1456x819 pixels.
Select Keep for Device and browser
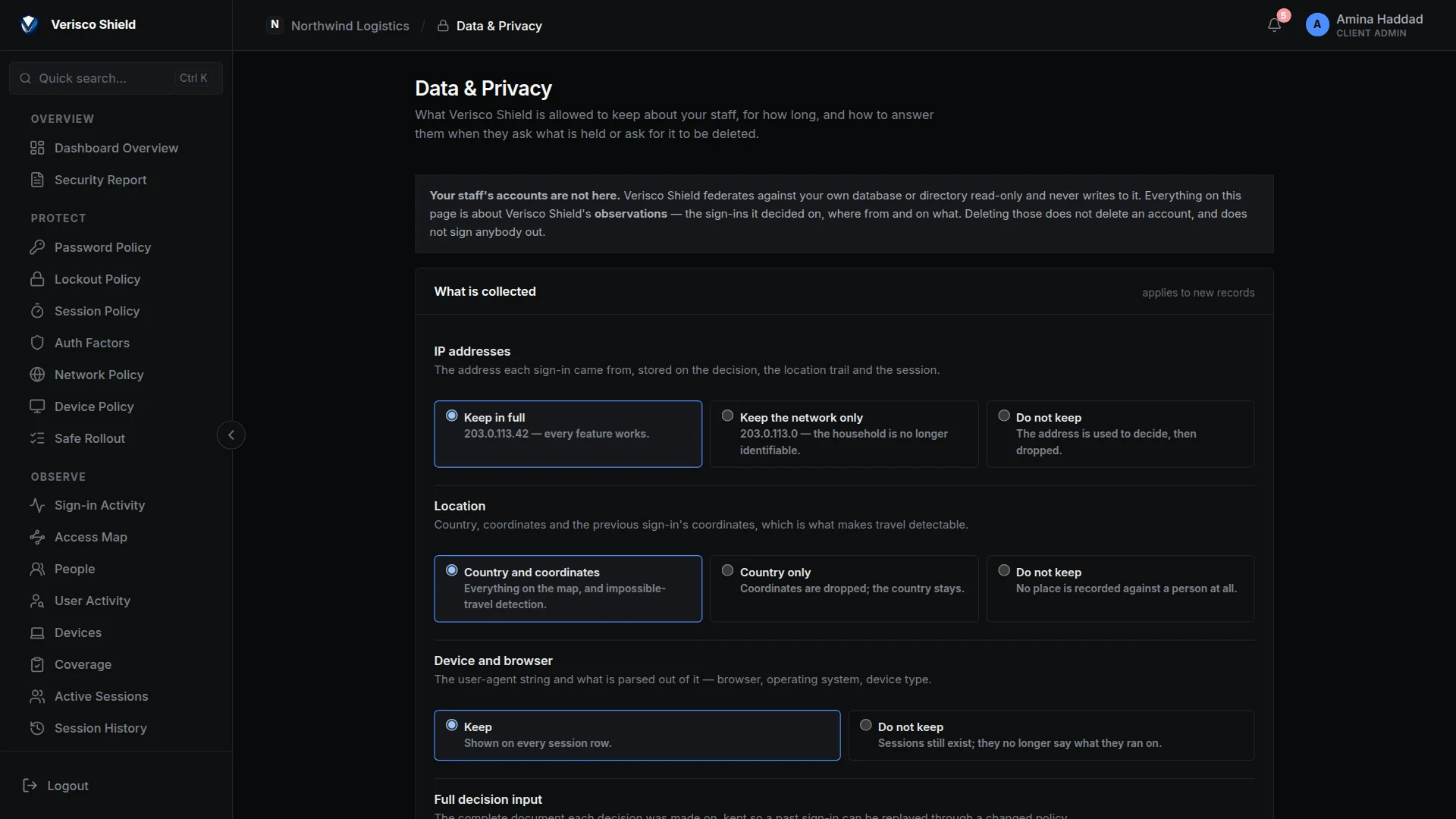pyautogui.click(x=637, y=735)
